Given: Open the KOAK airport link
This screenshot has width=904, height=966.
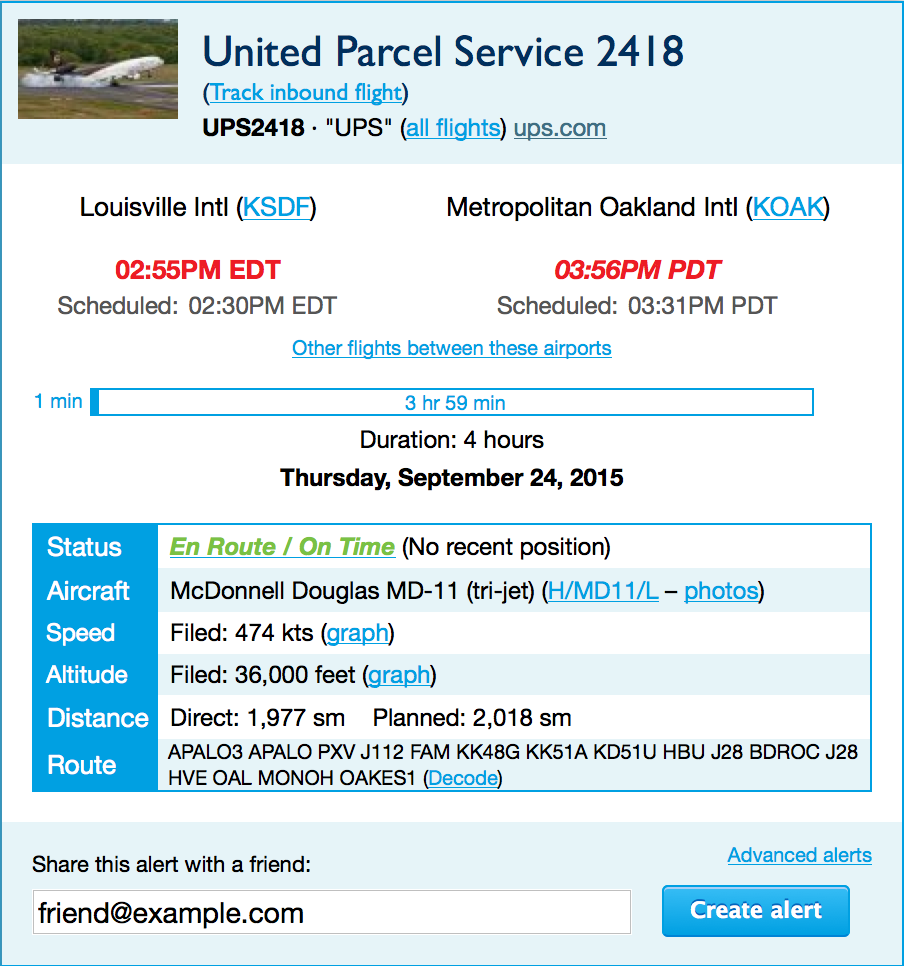Looking at the screenshot, I should click(788, 207).
